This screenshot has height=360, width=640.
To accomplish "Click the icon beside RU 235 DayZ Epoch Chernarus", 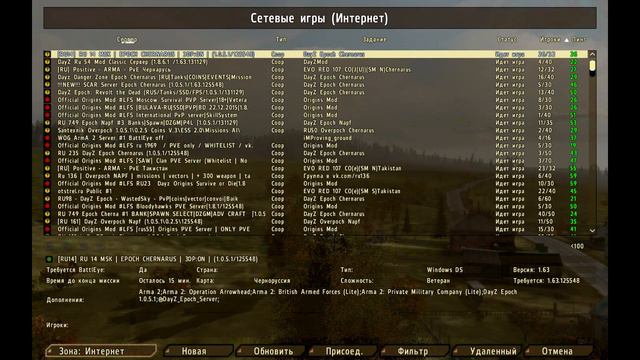I will coord(47,153).
